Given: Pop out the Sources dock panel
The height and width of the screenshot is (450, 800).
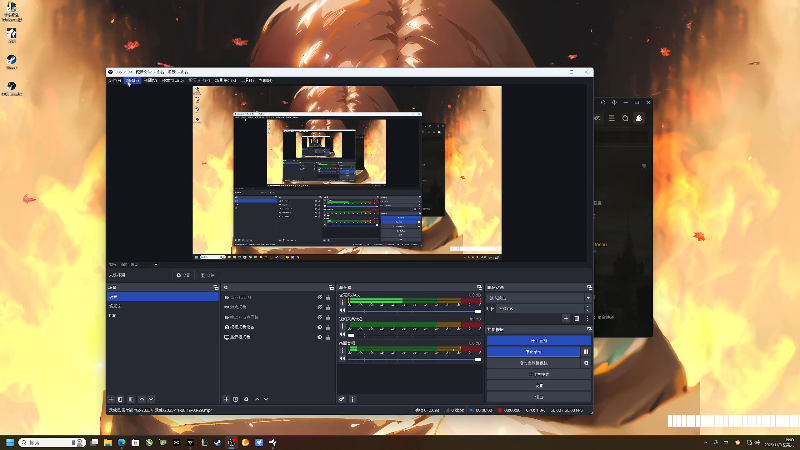Looking at the screenshot, I should point(331,288).
